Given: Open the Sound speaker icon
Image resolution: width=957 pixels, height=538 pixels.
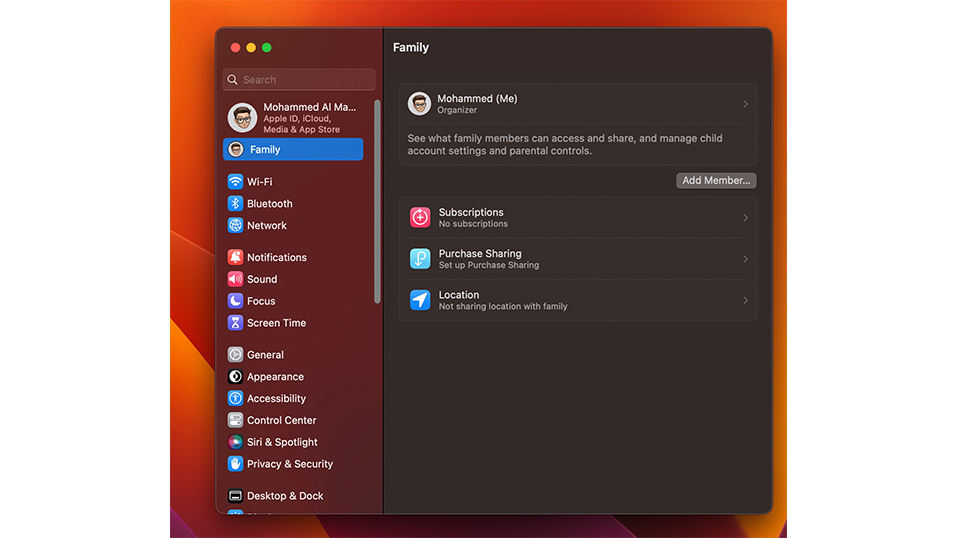Looking at the screenshot, I should pyautogui.click(x=235, y=280).
